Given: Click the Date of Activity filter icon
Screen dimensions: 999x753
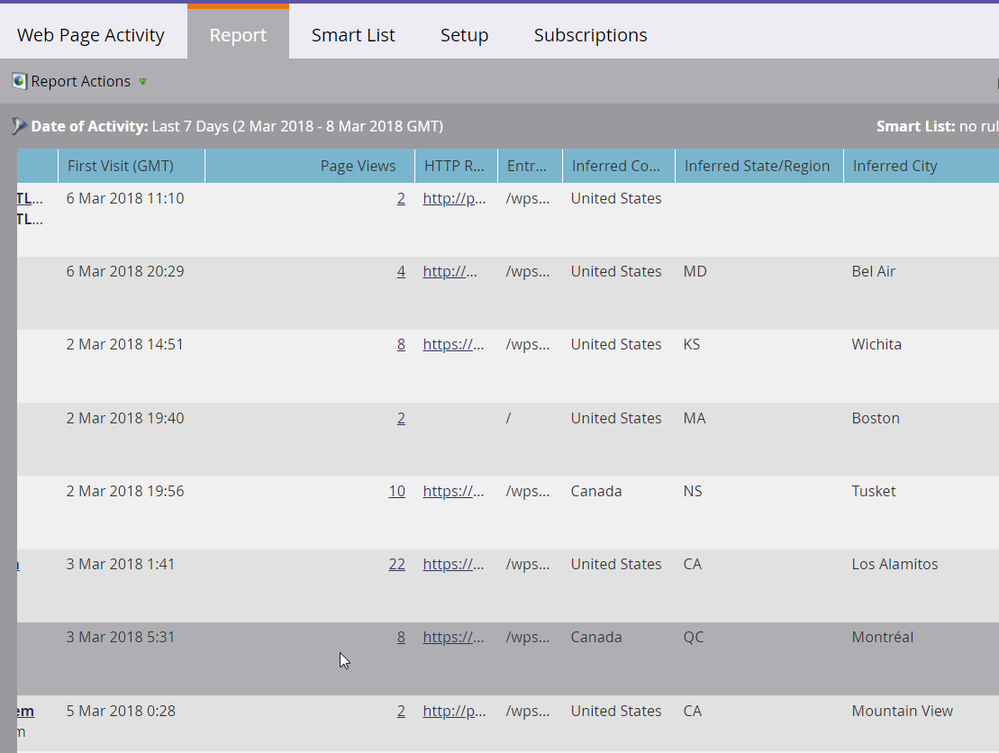Looking at the screenshot, I should tap(19, 126).
